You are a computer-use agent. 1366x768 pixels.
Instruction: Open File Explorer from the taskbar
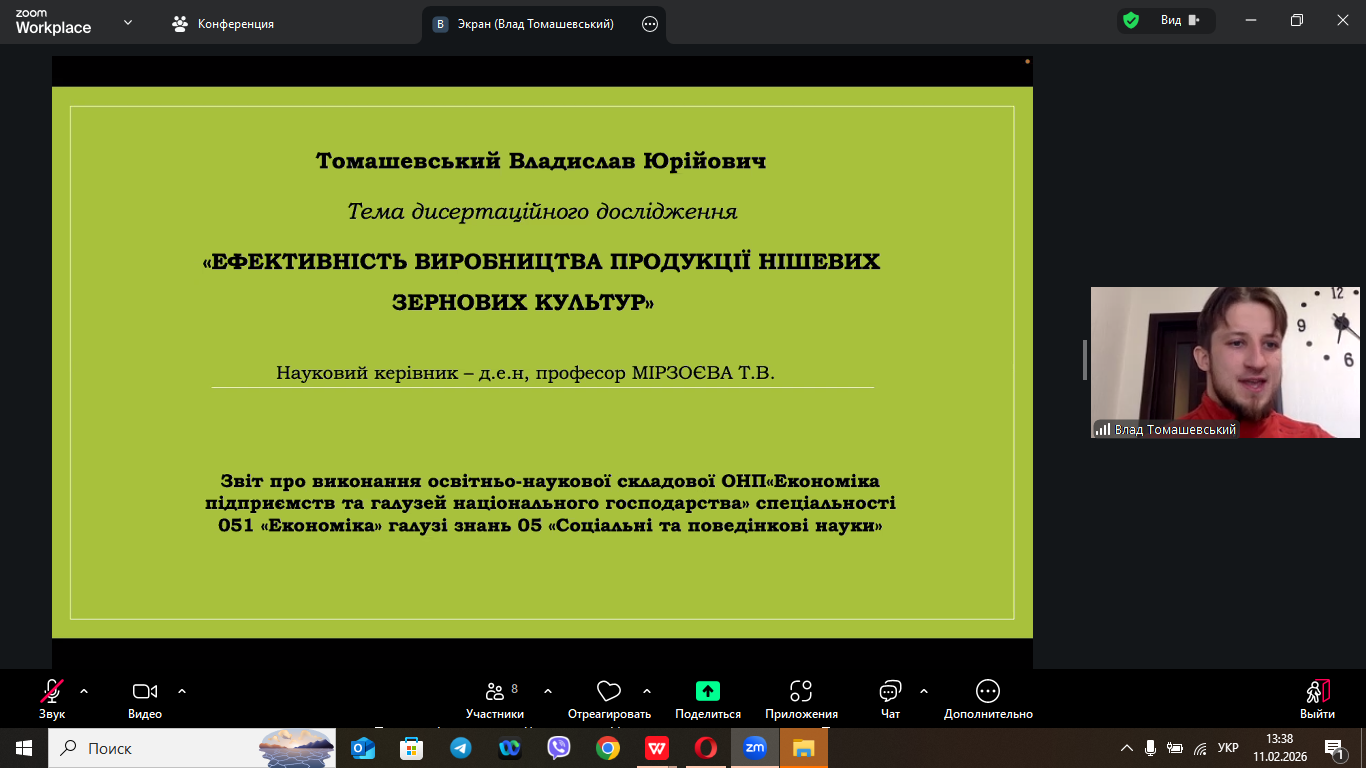[803, 748]
